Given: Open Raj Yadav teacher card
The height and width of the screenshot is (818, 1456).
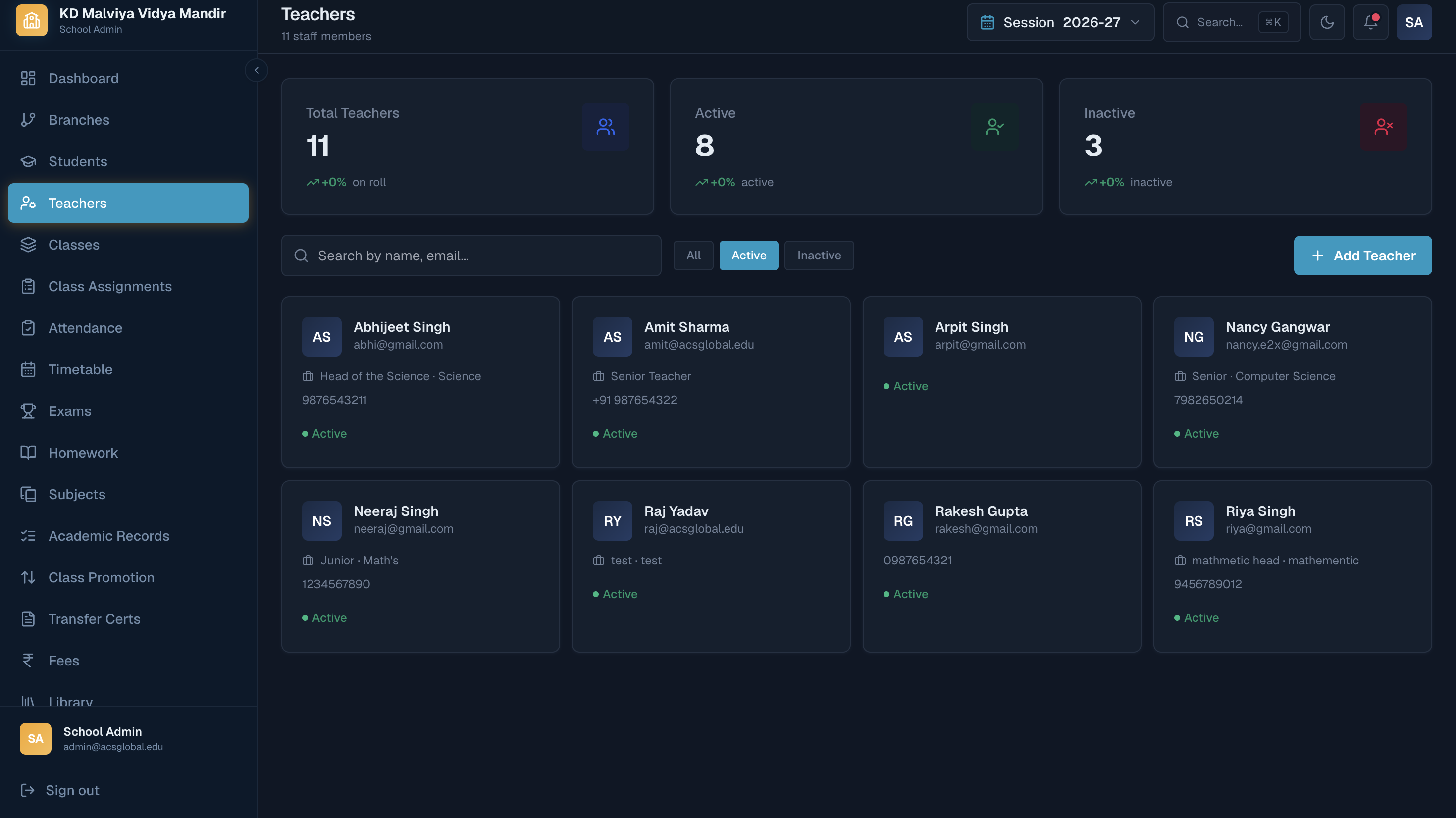Looking at the screenshot, I should click(x=711, y=566).
